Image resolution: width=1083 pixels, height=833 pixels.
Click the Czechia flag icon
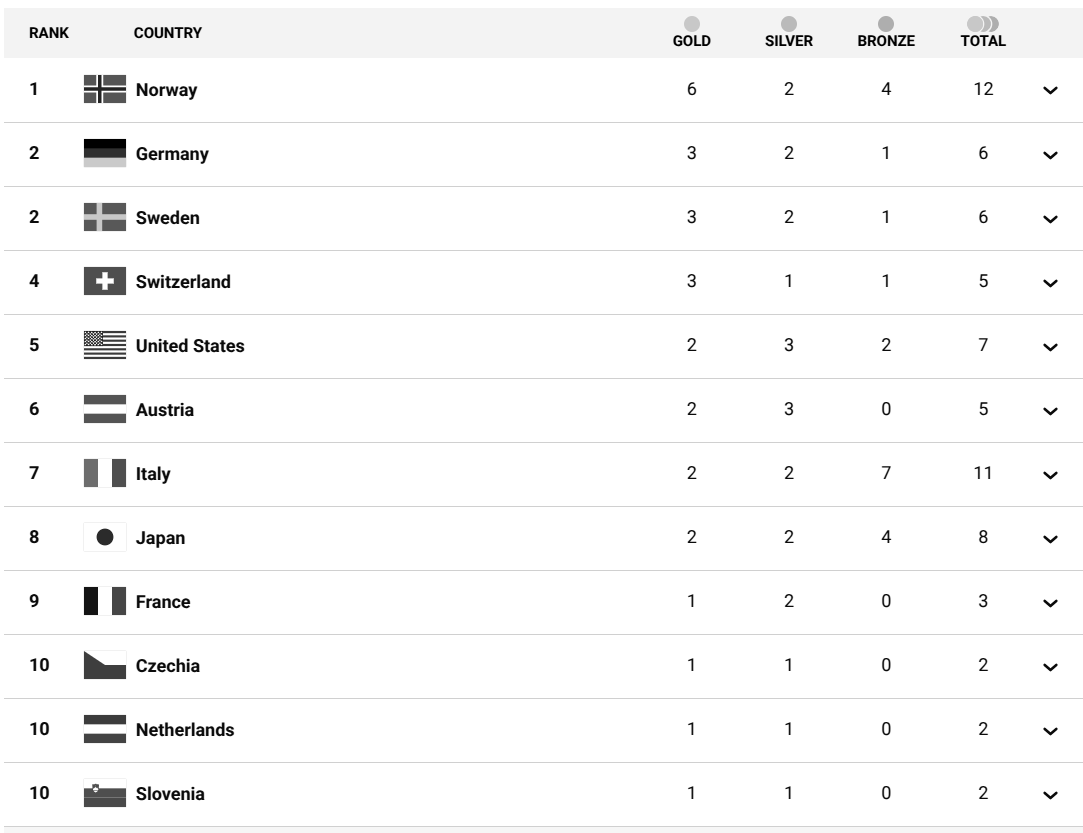point(104,666)
